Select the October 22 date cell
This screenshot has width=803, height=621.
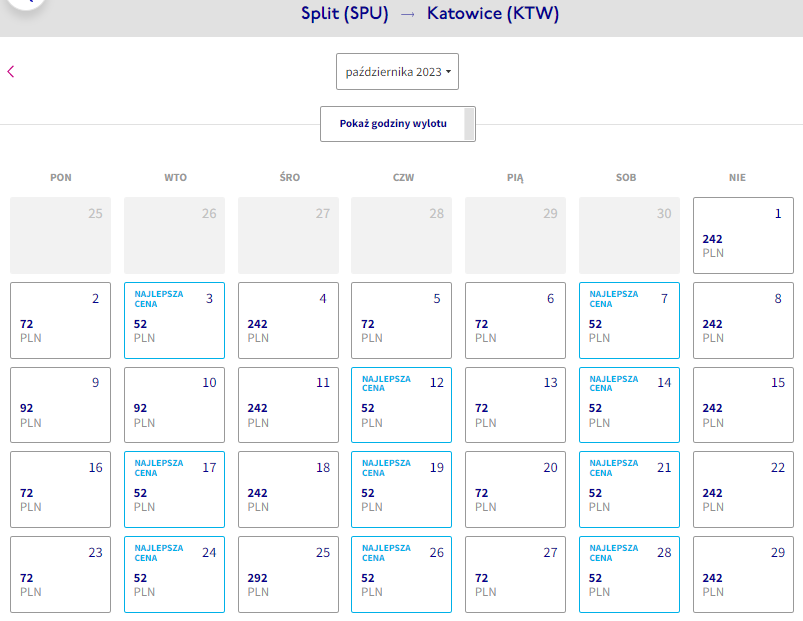point(743,489)
